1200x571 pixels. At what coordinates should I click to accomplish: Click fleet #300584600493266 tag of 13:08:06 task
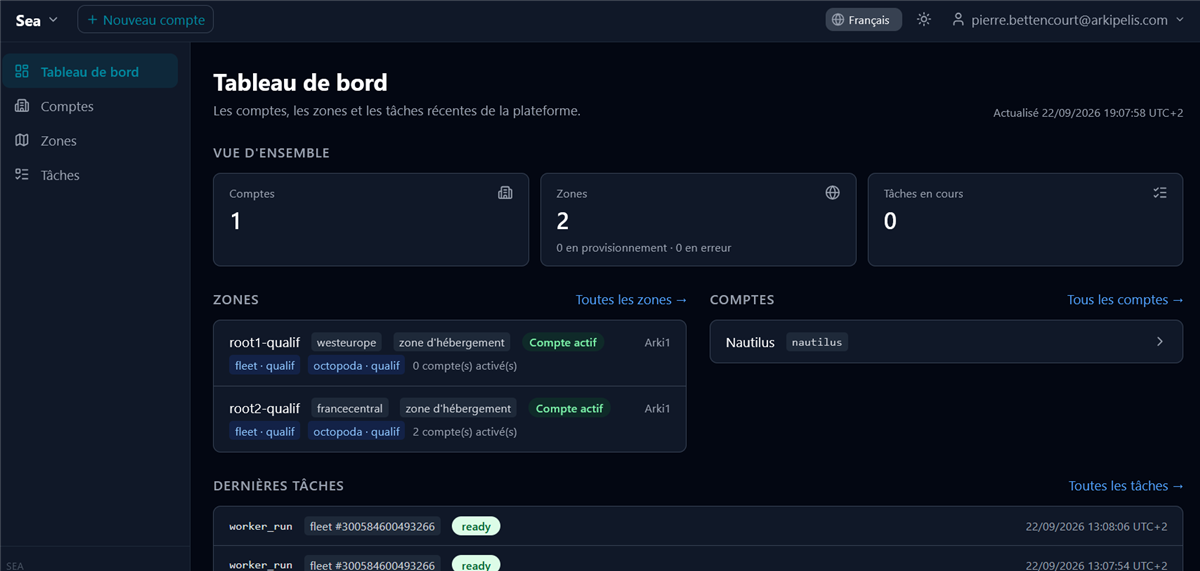coord(373,526)
